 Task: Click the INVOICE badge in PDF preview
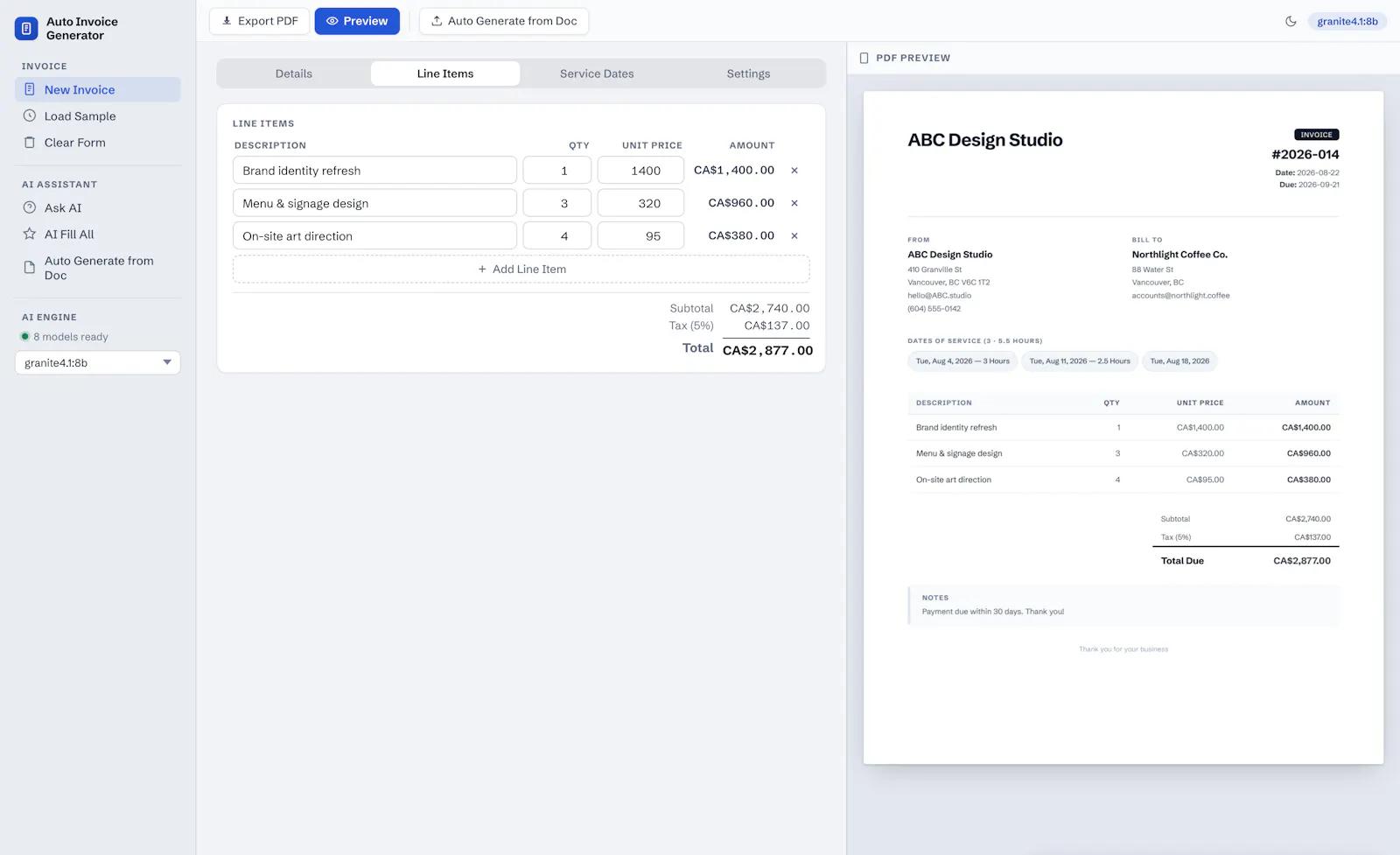(1317, 135)
